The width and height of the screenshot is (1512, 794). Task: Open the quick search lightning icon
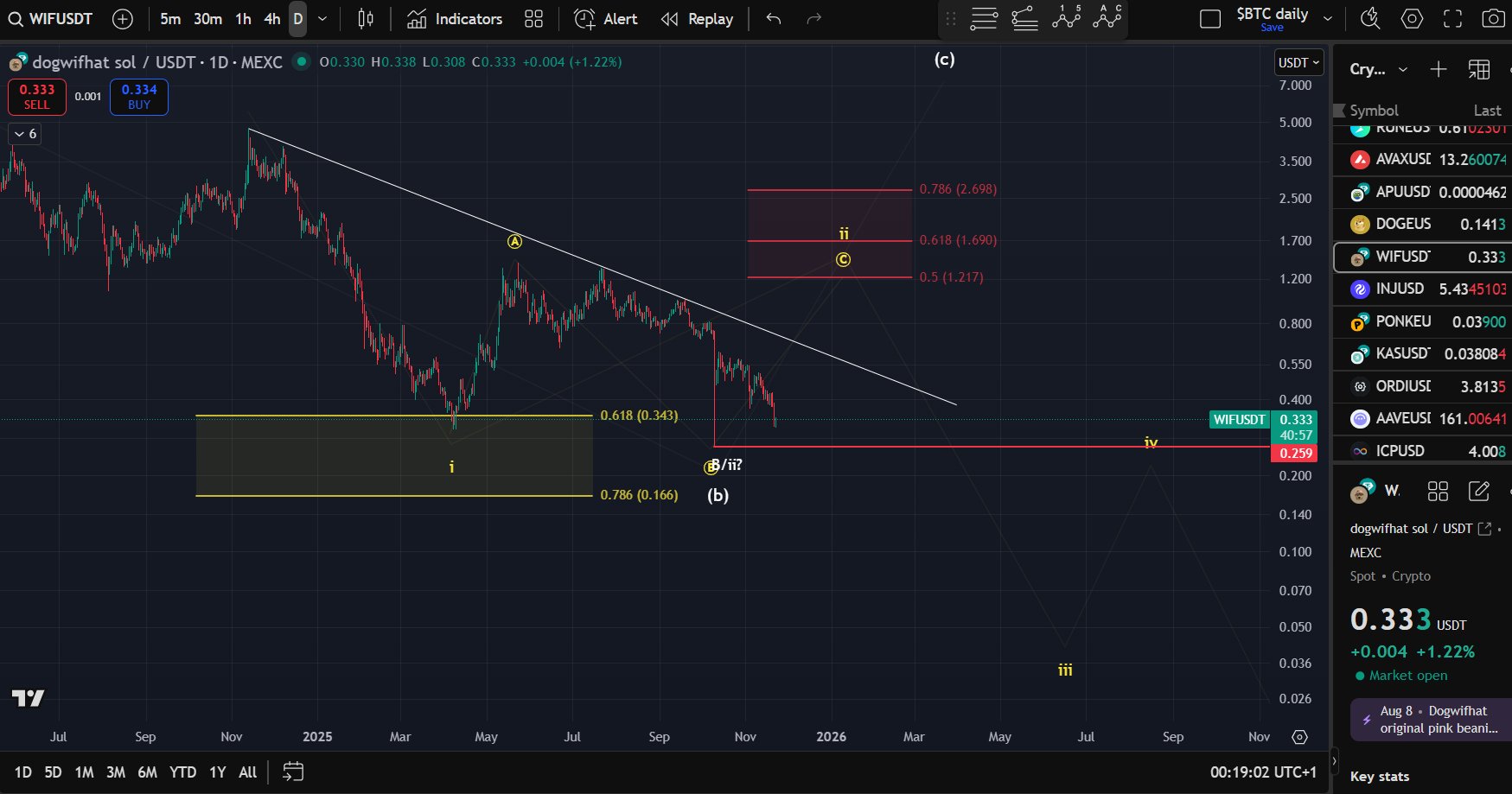[x=1370, y=19]
